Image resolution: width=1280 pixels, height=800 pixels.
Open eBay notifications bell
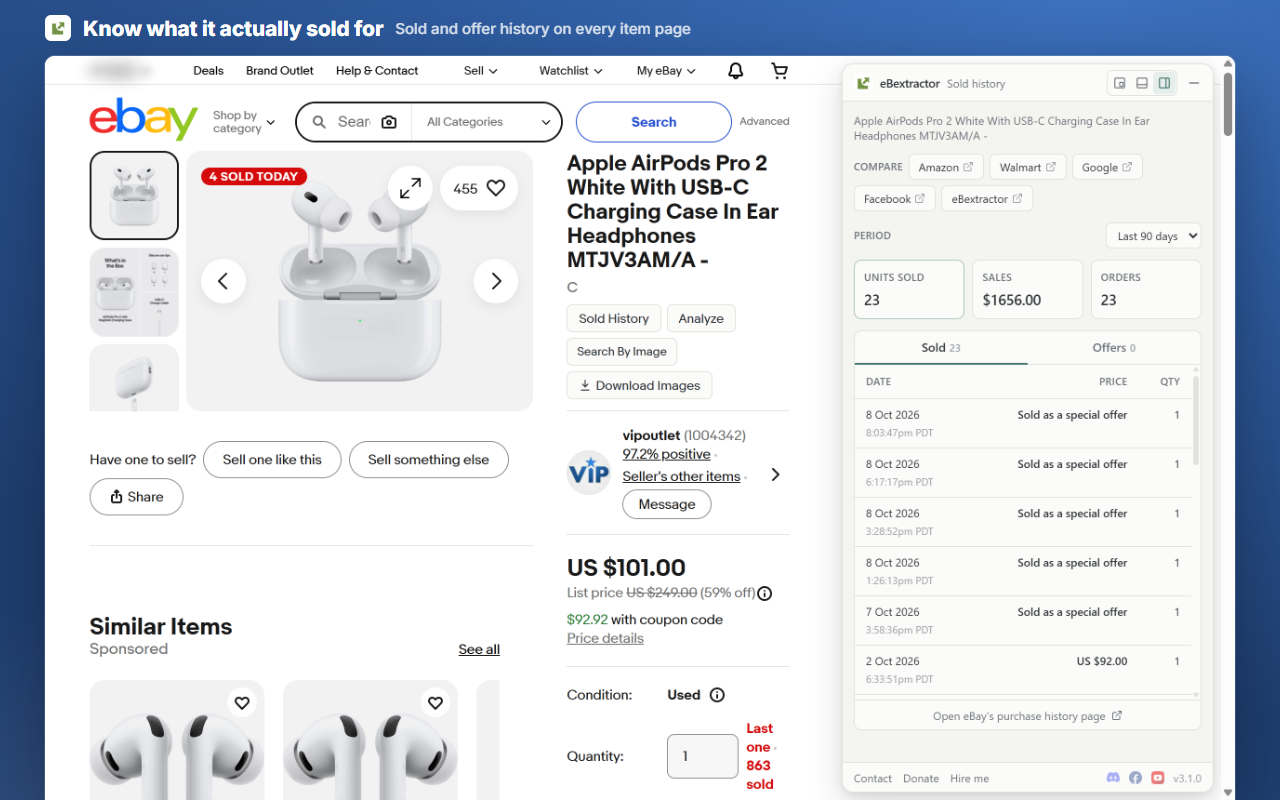pos(735,71)
